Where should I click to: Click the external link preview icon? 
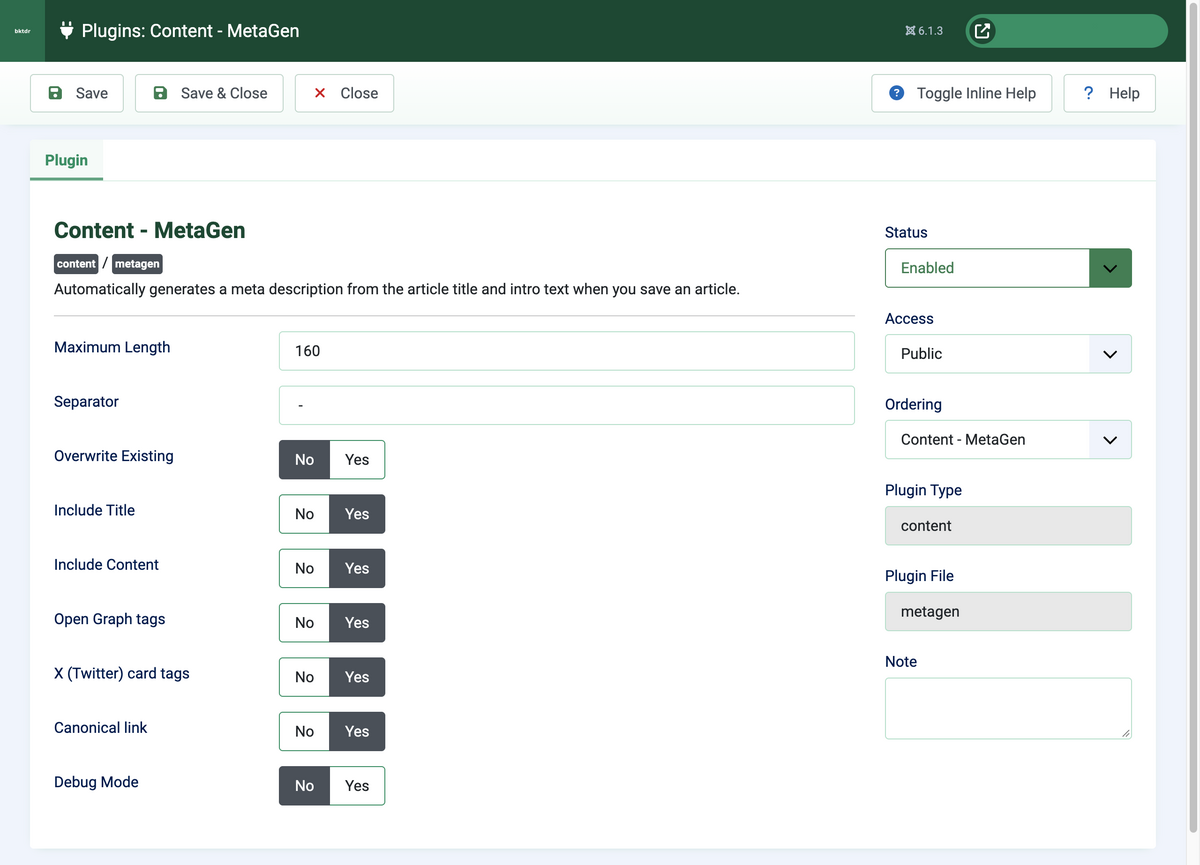click(983, 31)
